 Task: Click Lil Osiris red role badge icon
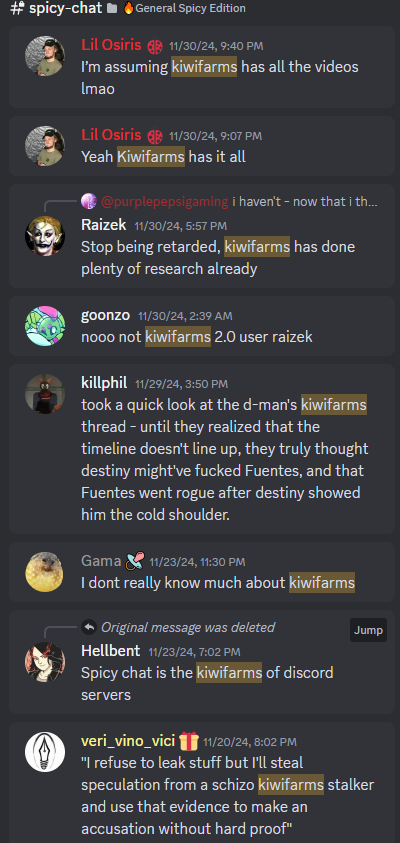155,46
